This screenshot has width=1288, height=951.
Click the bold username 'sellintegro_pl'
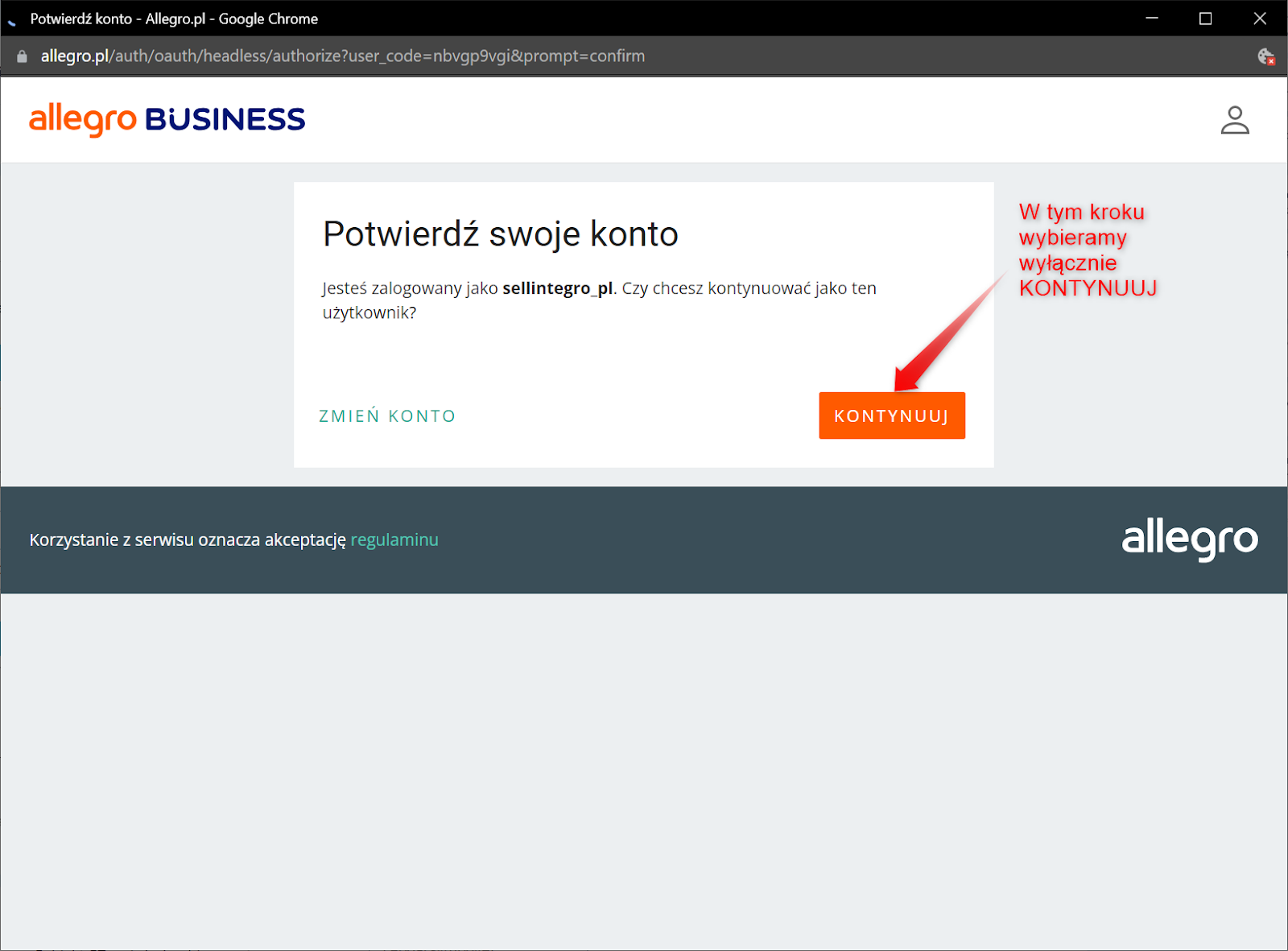558,288
